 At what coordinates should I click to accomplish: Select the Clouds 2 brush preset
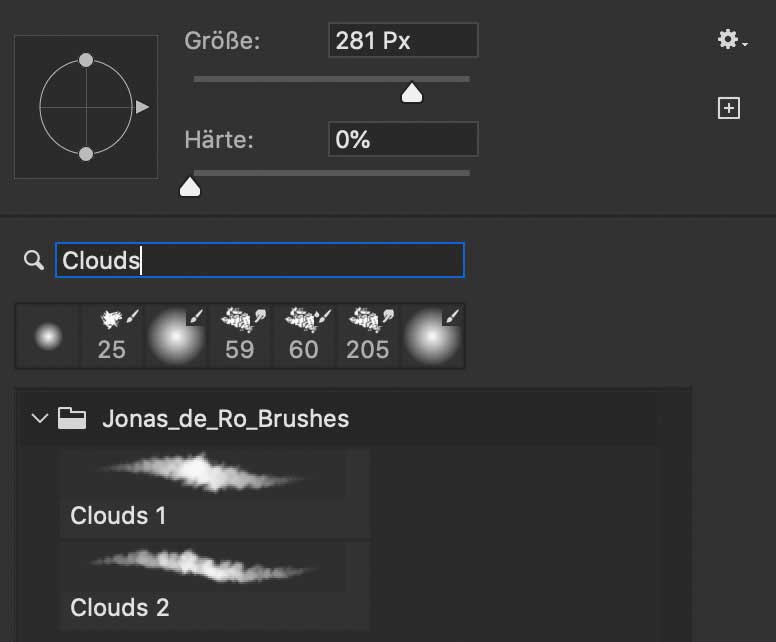[x=215, y=584]
